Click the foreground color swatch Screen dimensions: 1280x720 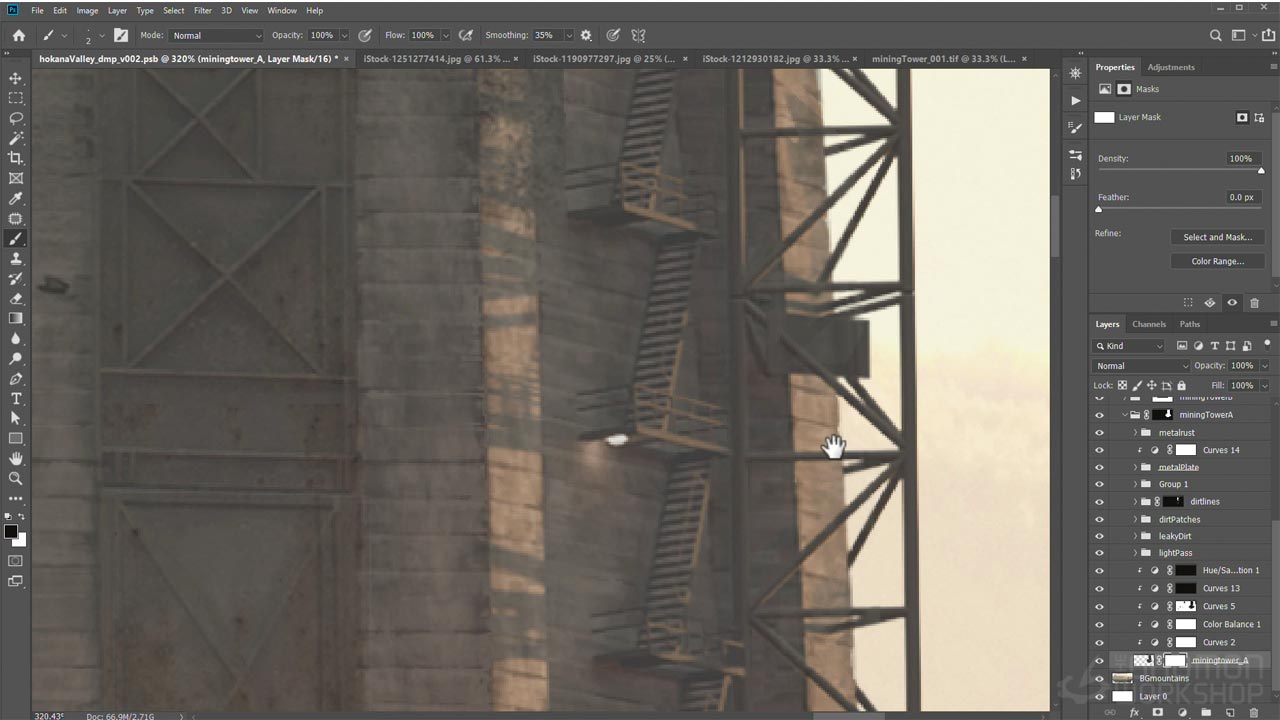point(11,532)
